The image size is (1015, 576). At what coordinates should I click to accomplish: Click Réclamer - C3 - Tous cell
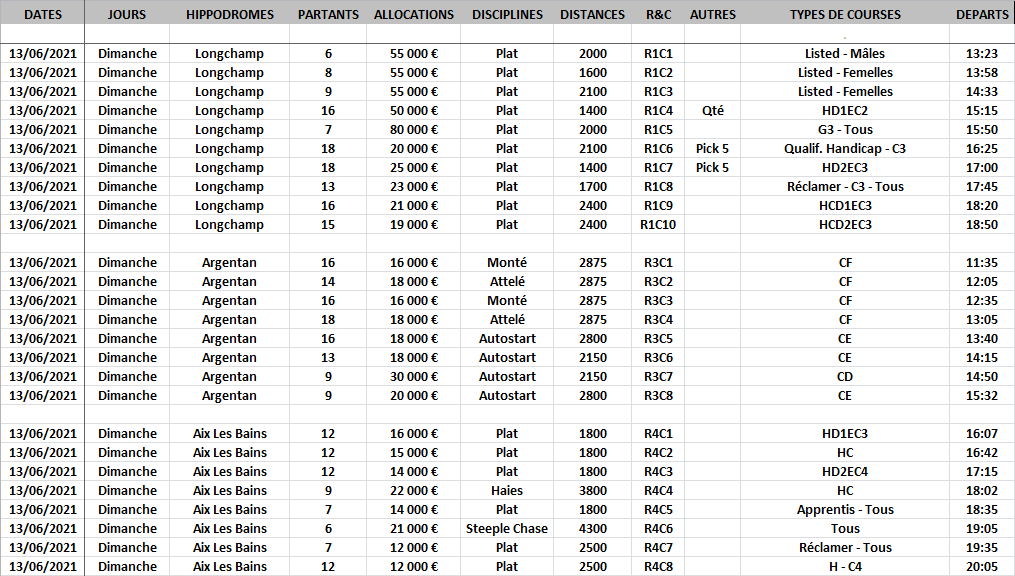pyautogui.click(x=845, y=186)
